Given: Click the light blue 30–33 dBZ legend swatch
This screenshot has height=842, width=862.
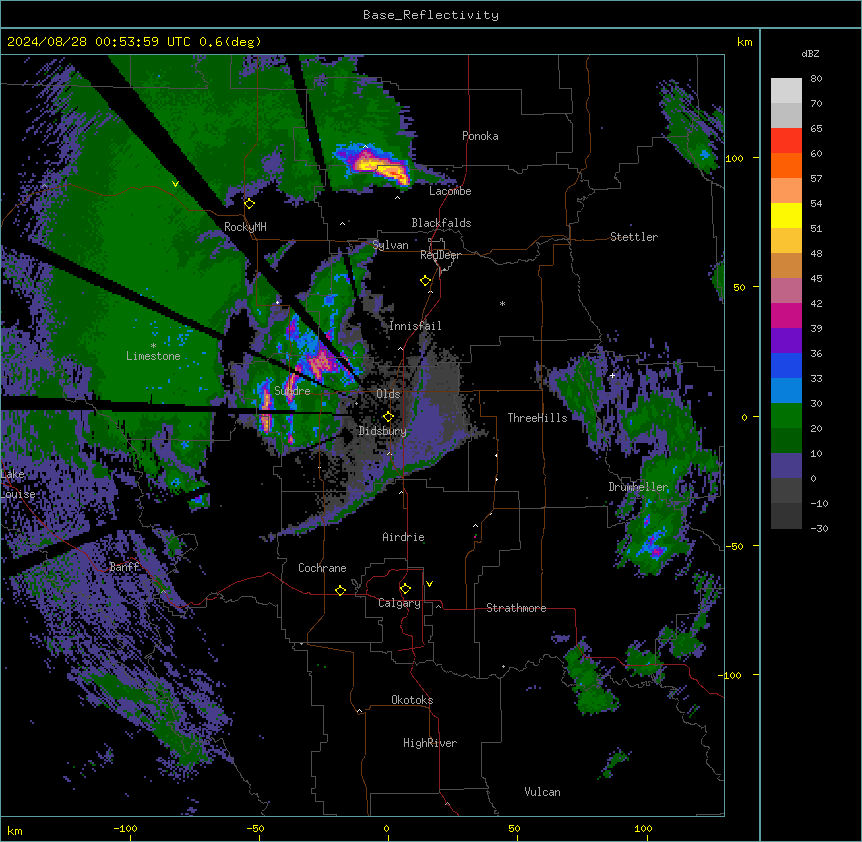Looking at the screenshot, I should click(786, 390).
